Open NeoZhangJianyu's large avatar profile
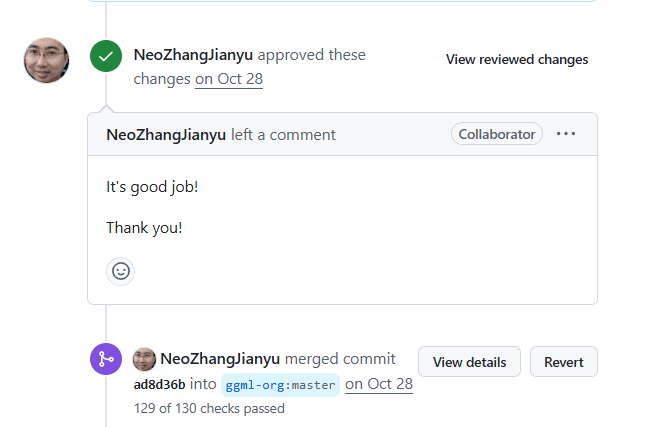The image size is (662, 427). (x=46, y=61)
